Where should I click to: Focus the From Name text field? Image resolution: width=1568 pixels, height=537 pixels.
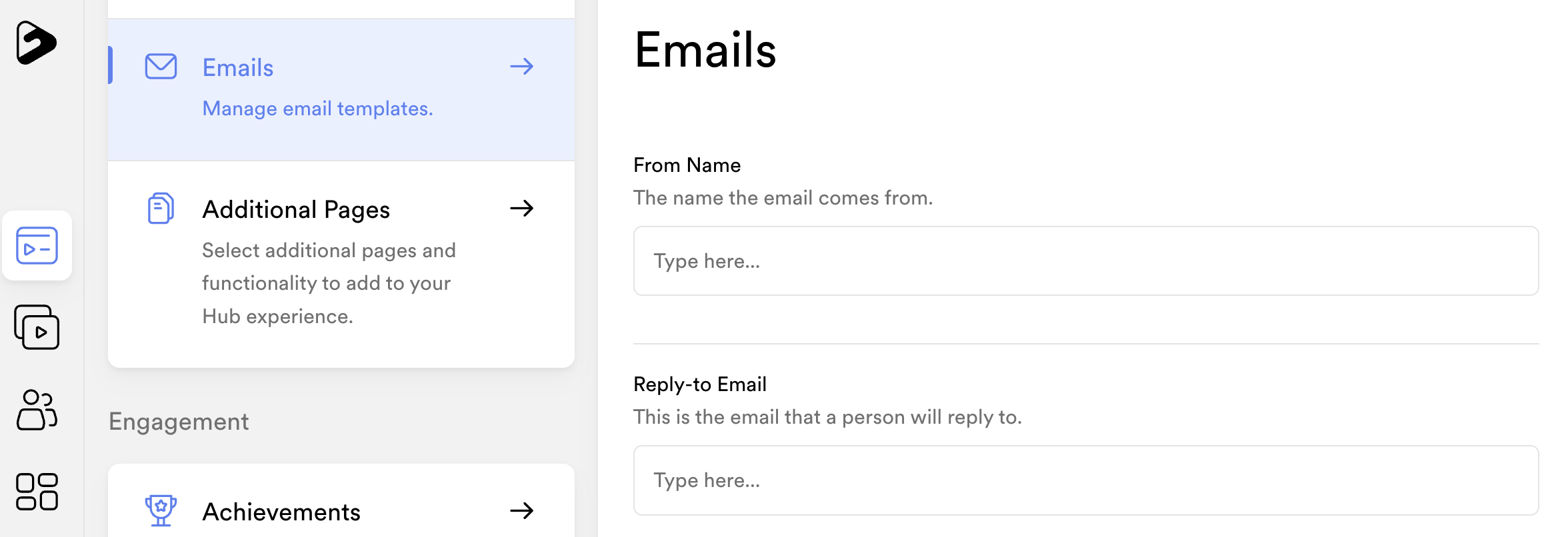click(x=1086, y=261)
